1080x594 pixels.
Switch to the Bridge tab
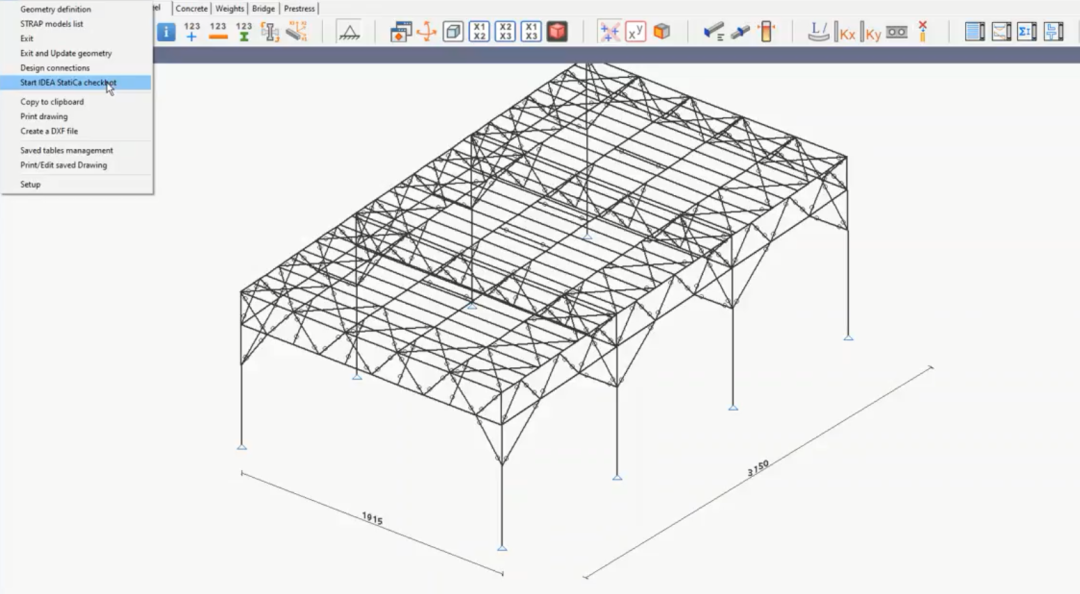(x=264, y=9)
